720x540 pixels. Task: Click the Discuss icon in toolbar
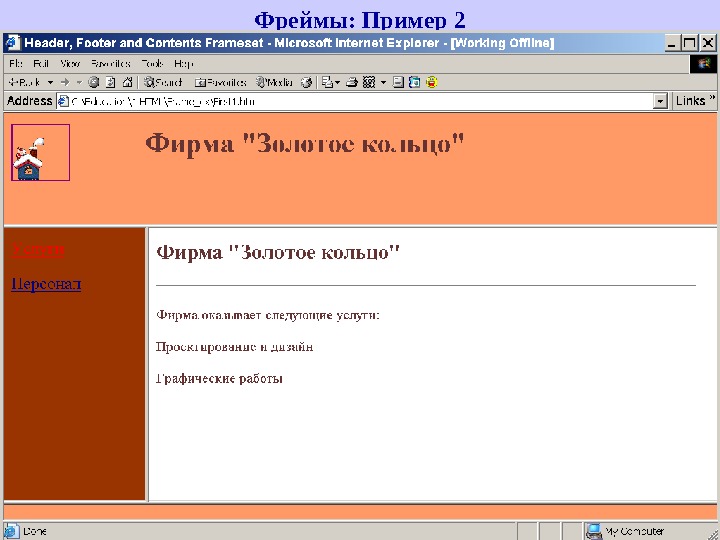(x=399, y=82)
